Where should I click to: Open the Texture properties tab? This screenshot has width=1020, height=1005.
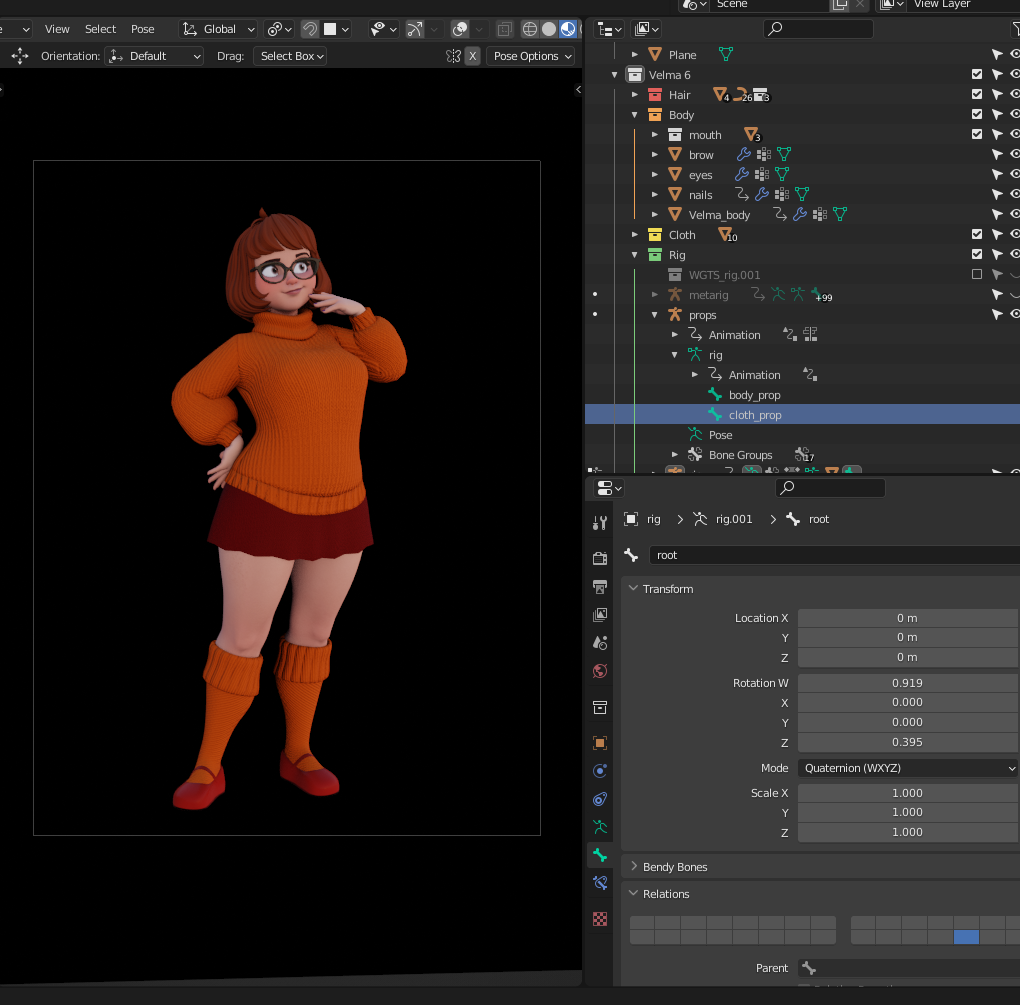pos(600,918)
